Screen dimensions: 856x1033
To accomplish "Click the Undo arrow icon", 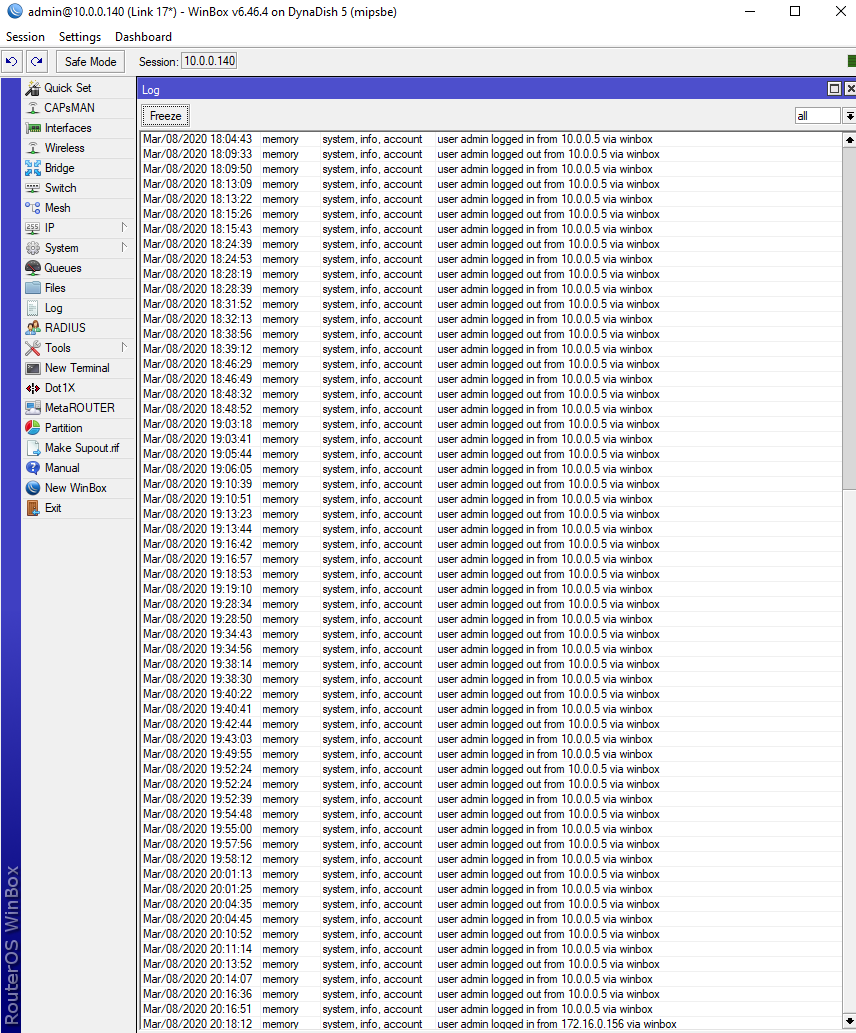I will tap(12, 61).
